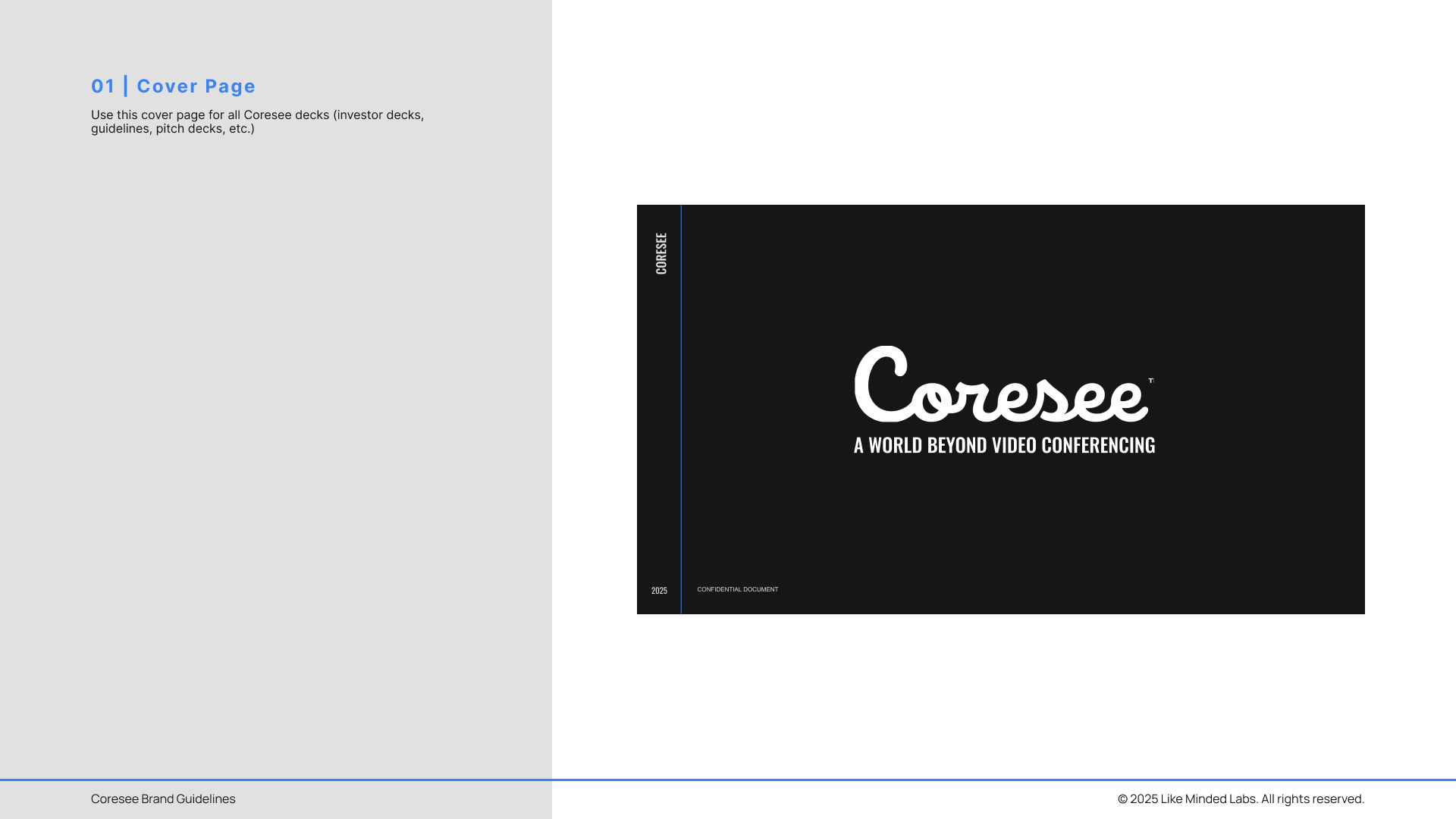The image size is (1456, 819).
Task: Click the "01" section number in the heading
Action: (x=102, y=86)
